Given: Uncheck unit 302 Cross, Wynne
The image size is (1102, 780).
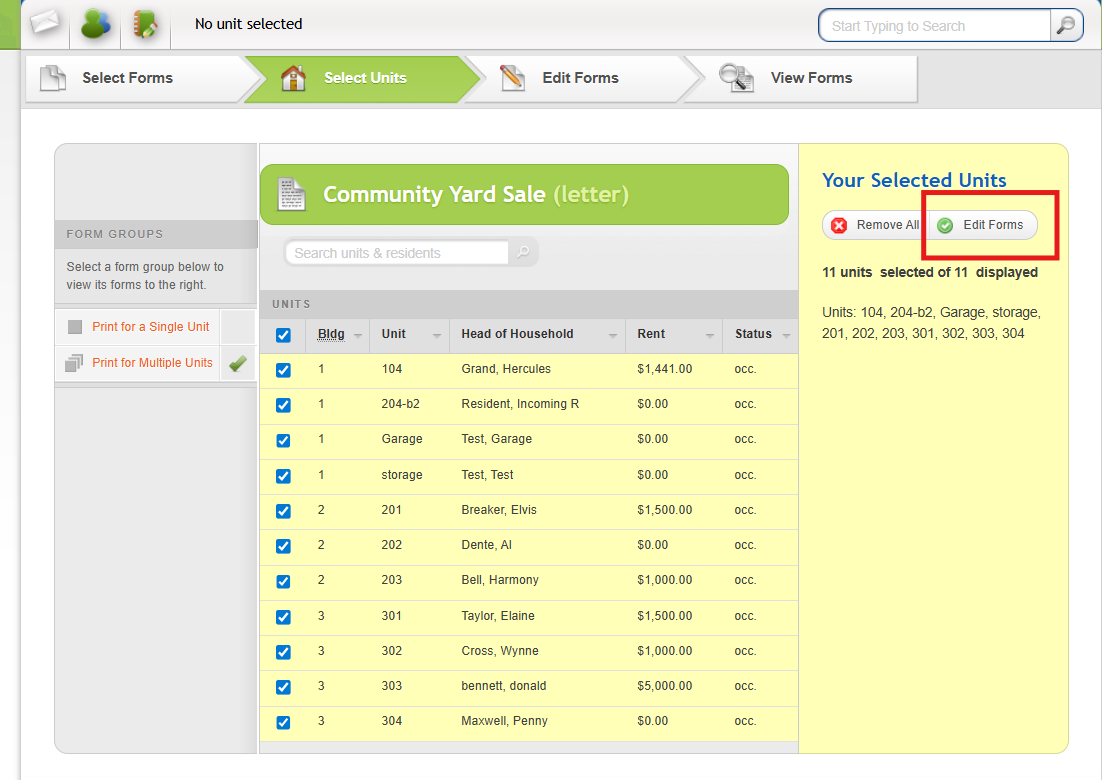Looking at the screenshot, I should [x=283, y=652].
